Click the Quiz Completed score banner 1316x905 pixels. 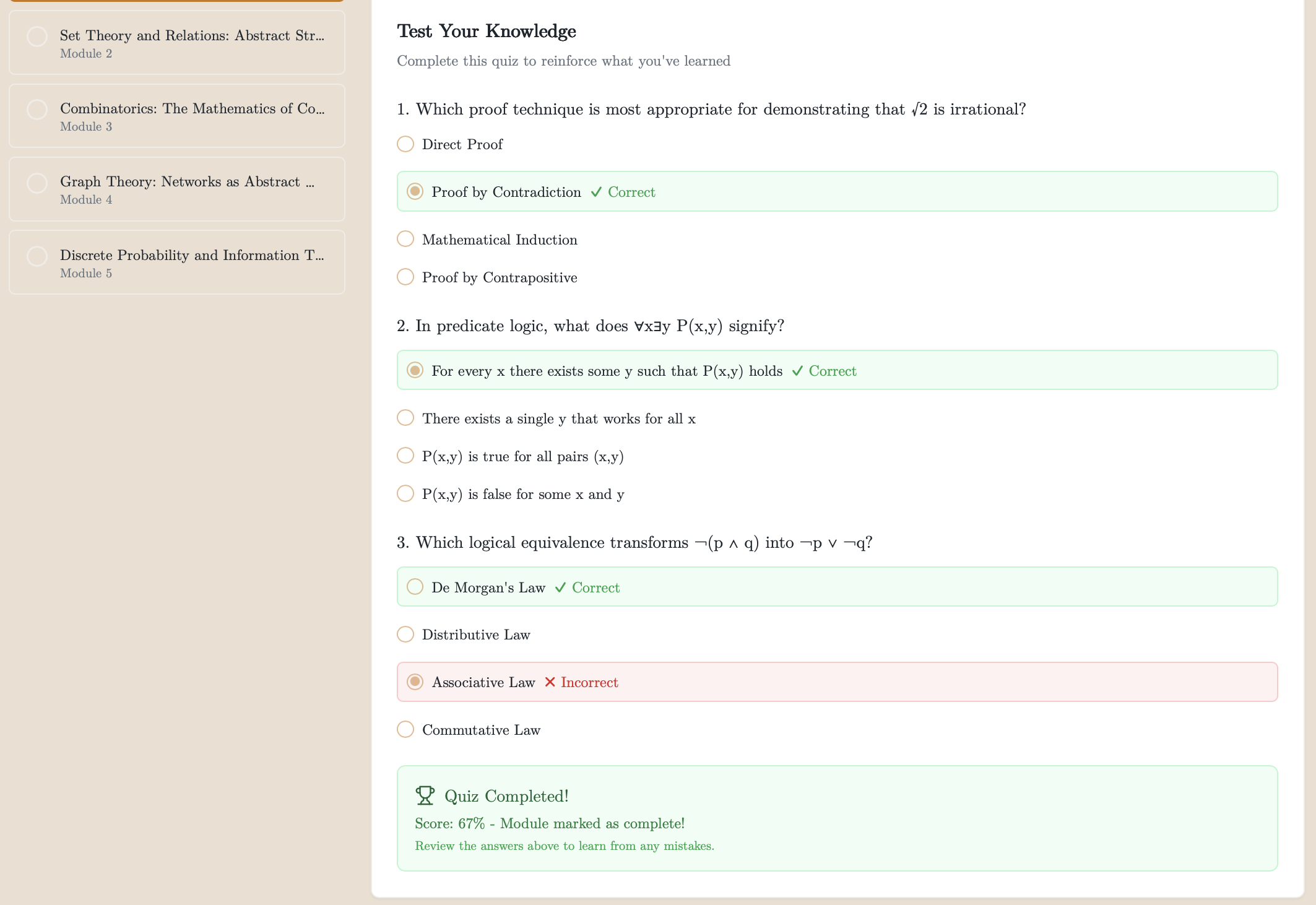click(x=837, y=818)
